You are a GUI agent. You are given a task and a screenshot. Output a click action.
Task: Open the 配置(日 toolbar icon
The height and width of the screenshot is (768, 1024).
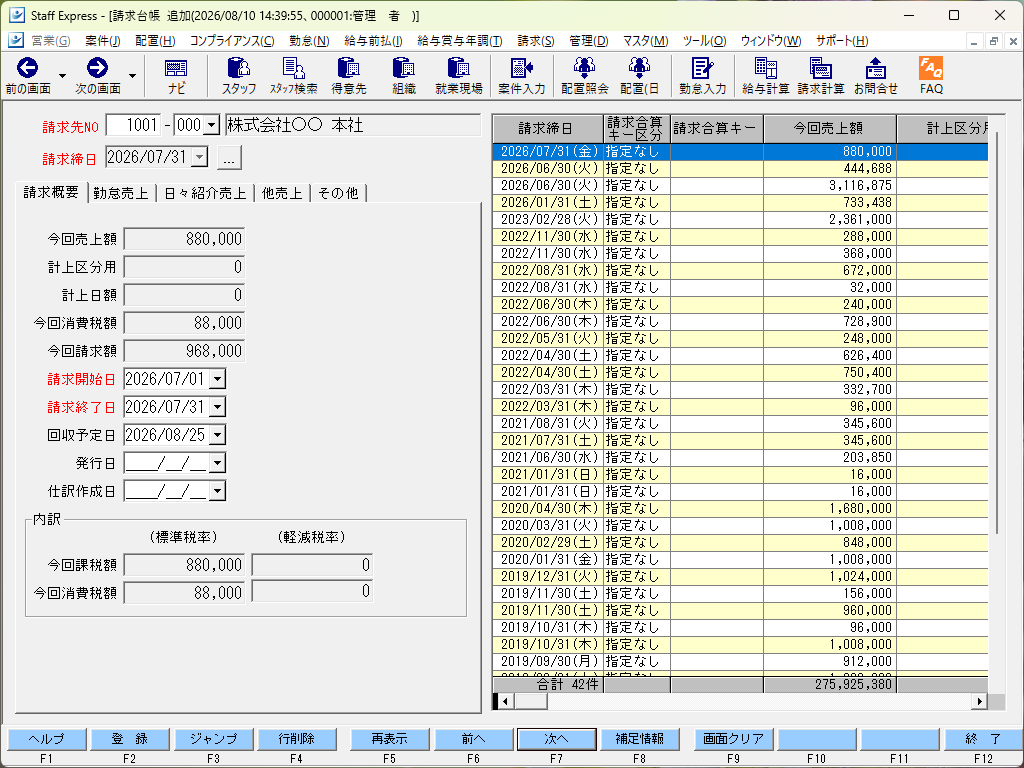click(x=639, y=76)
